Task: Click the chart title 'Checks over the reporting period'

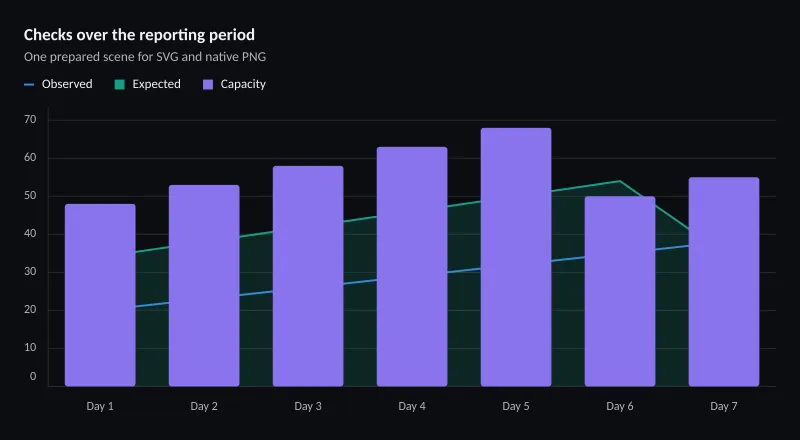Action: coord(139,35)
